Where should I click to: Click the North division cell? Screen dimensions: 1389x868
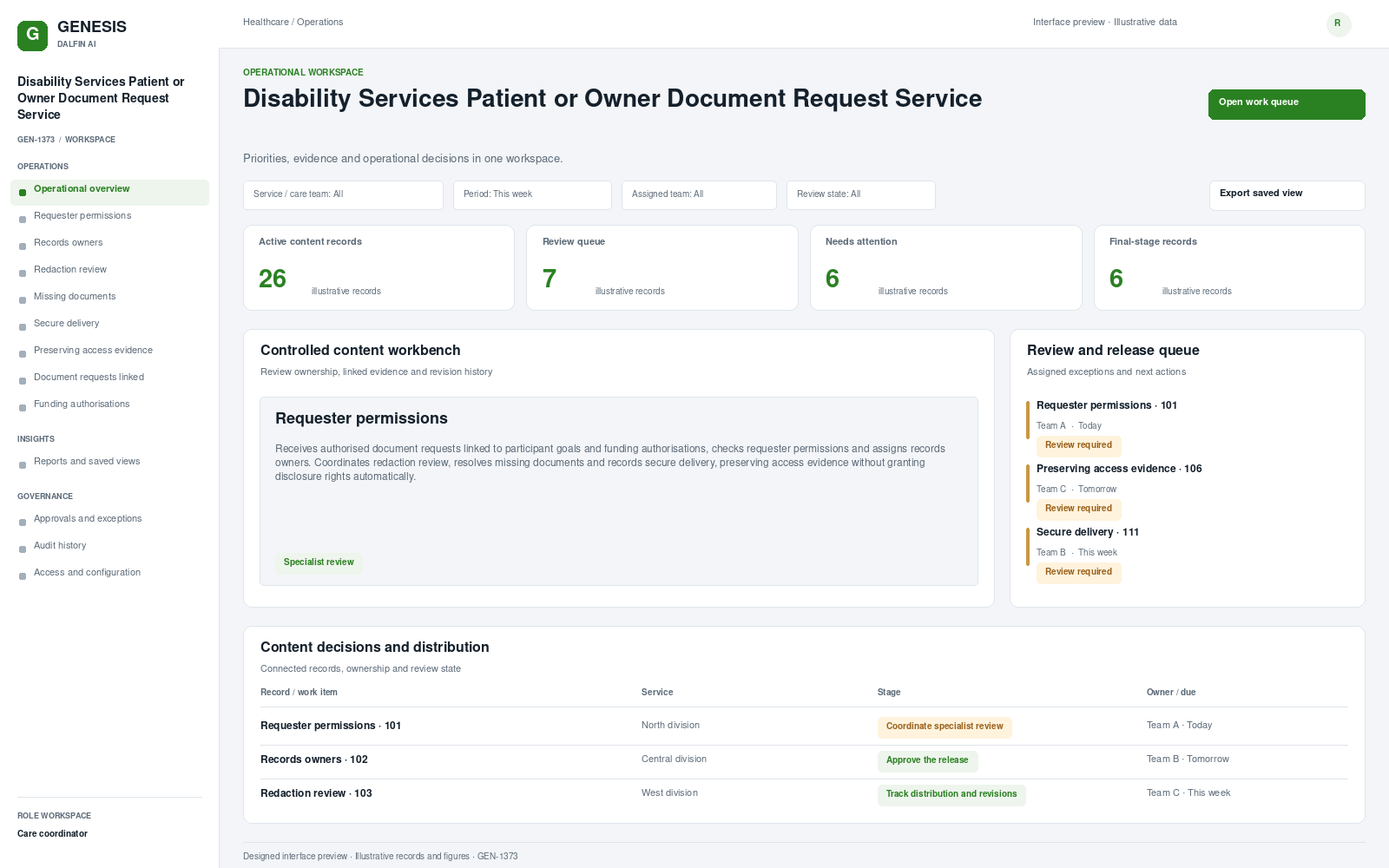[670, 726]
